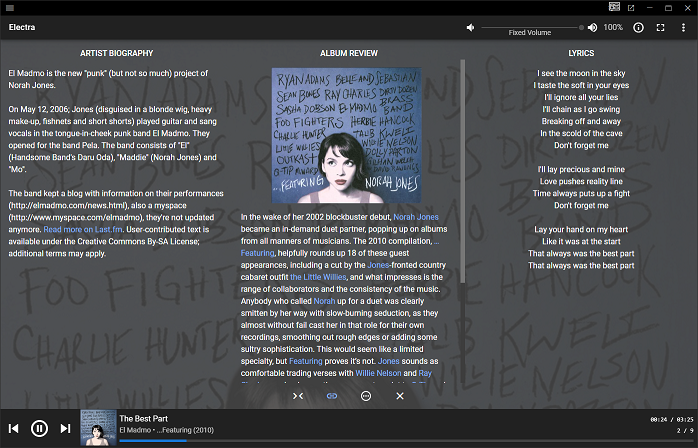This screenshot has height=448, width=698.
Task: Click the 'Fixed Volume' label
Action: 530,33
